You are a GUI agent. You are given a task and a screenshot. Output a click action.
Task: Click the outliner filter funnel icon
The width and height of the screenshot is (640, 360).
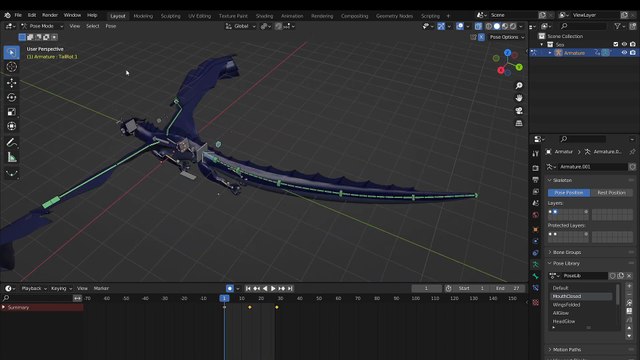coord(618,26)
